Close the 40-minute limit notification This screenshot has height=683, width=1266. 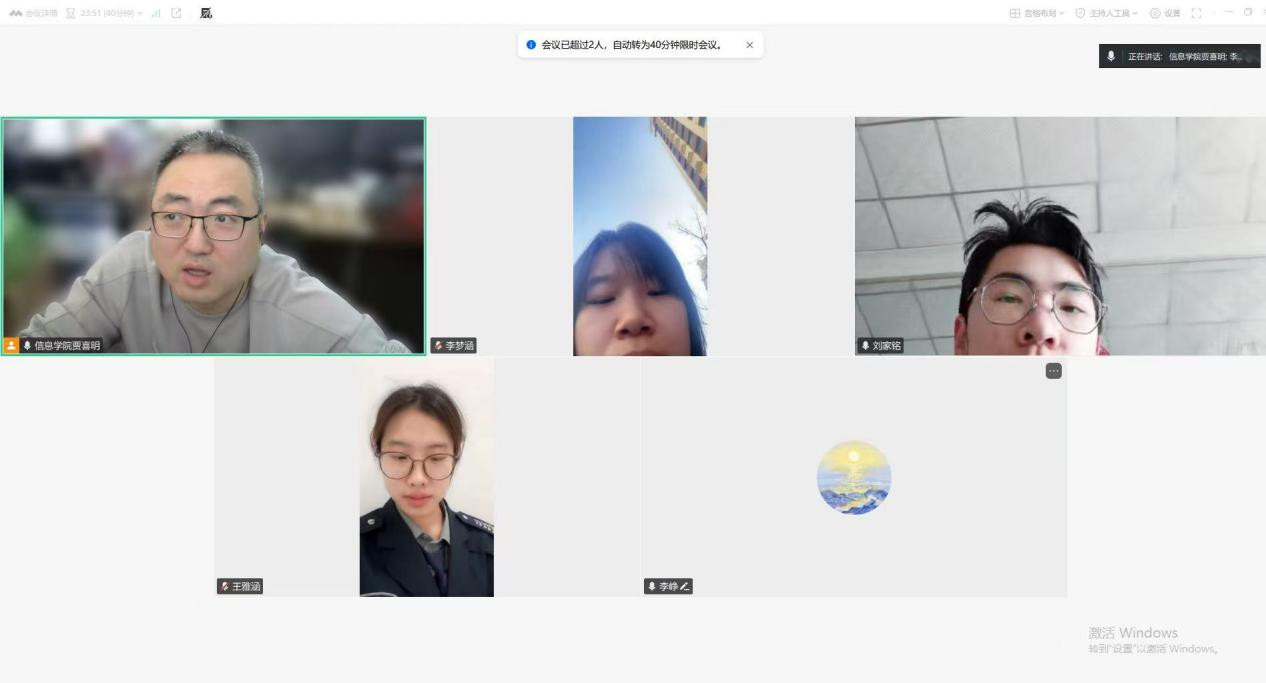(x=749, y=45)
